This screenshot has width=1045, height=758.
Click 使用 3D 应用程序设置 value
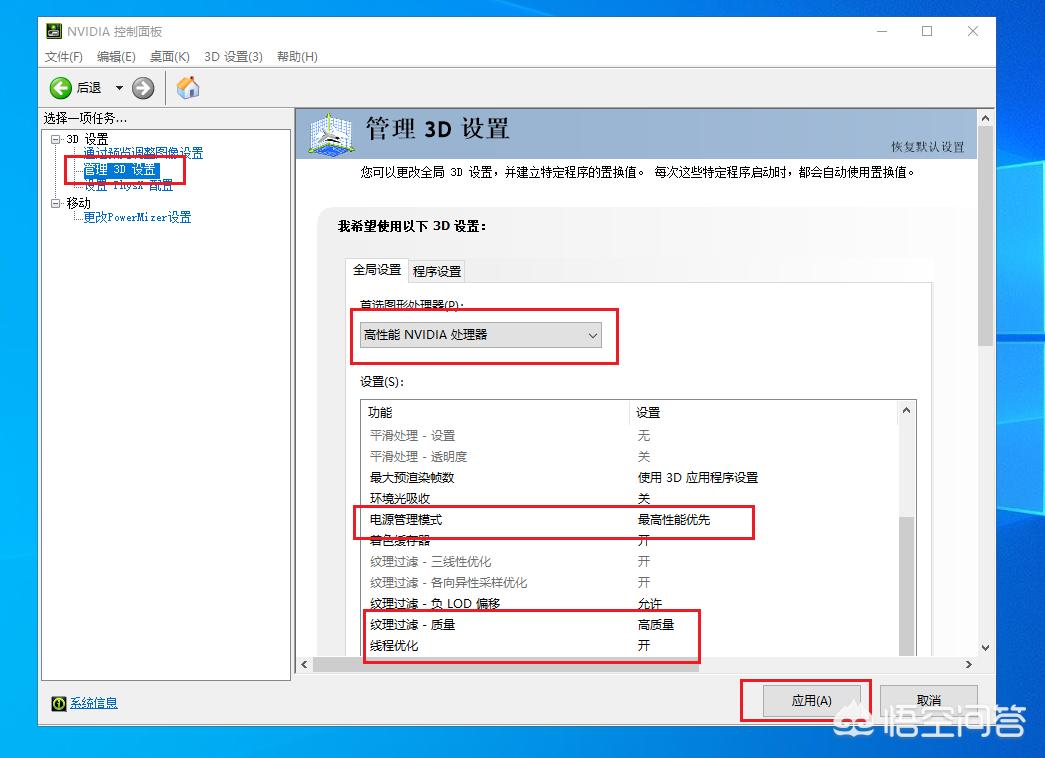click(x=698, y=477)
